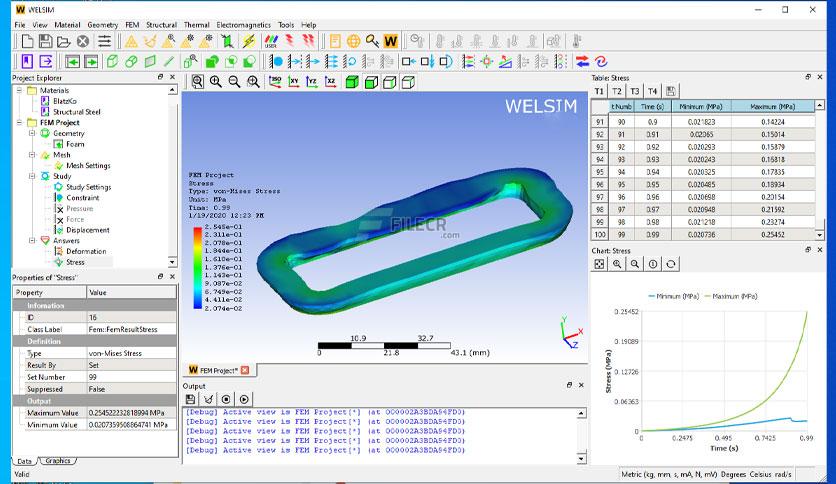Click the Maximum (MPa) column header

tap(773, 107)
